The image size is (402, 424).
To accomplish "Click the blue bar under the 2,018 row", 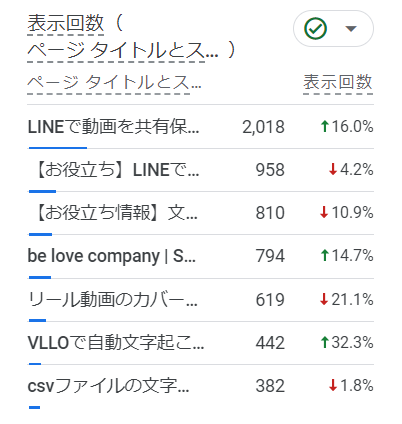I will pos(58,148).
